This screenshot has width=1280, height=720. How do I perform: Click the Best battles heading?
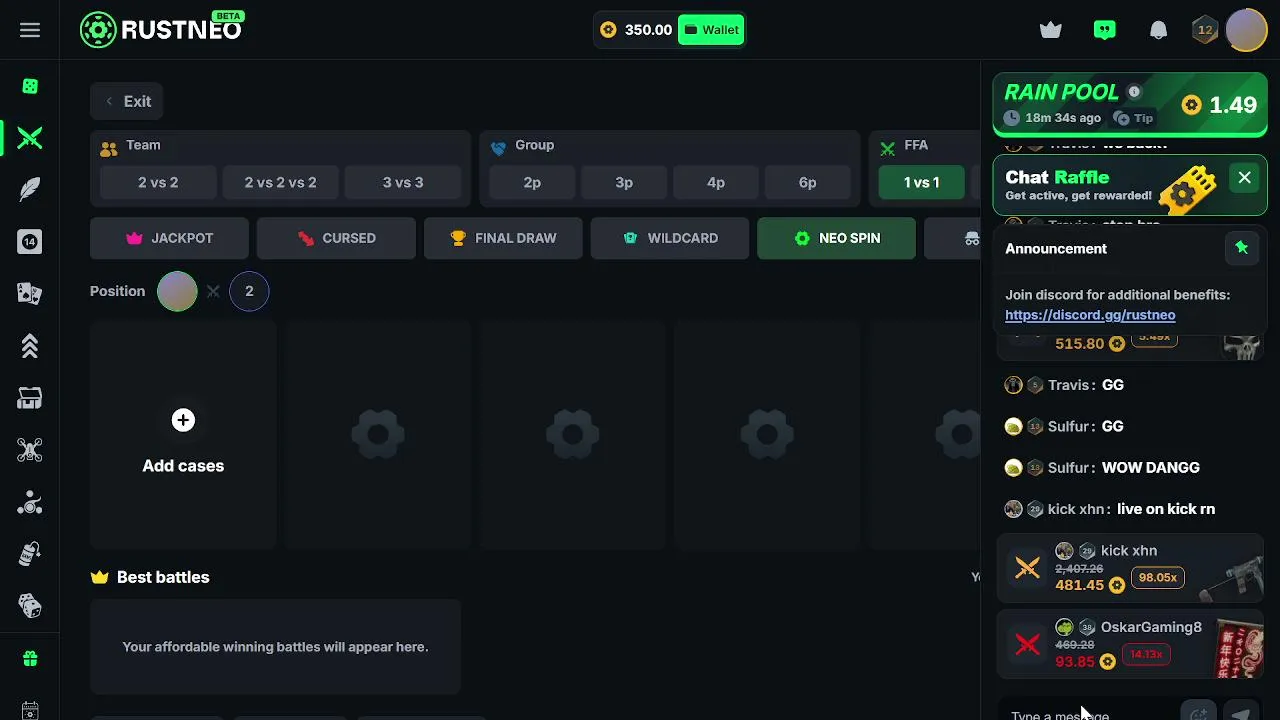click(163, 577)
